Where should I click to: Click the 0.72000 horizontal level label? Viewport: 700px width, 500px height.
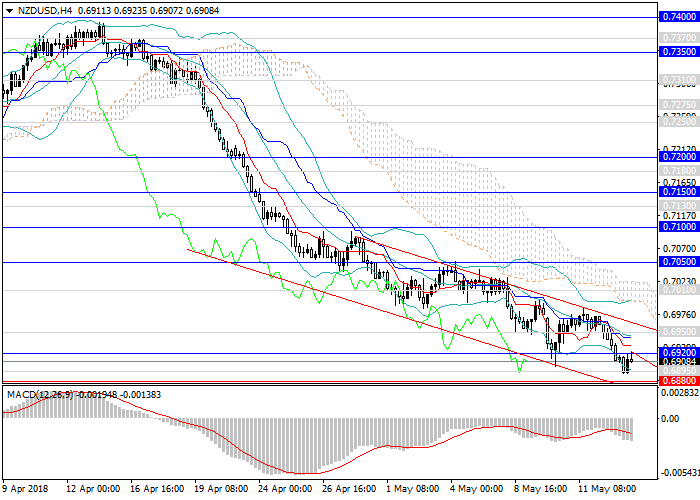pos(677,157)
